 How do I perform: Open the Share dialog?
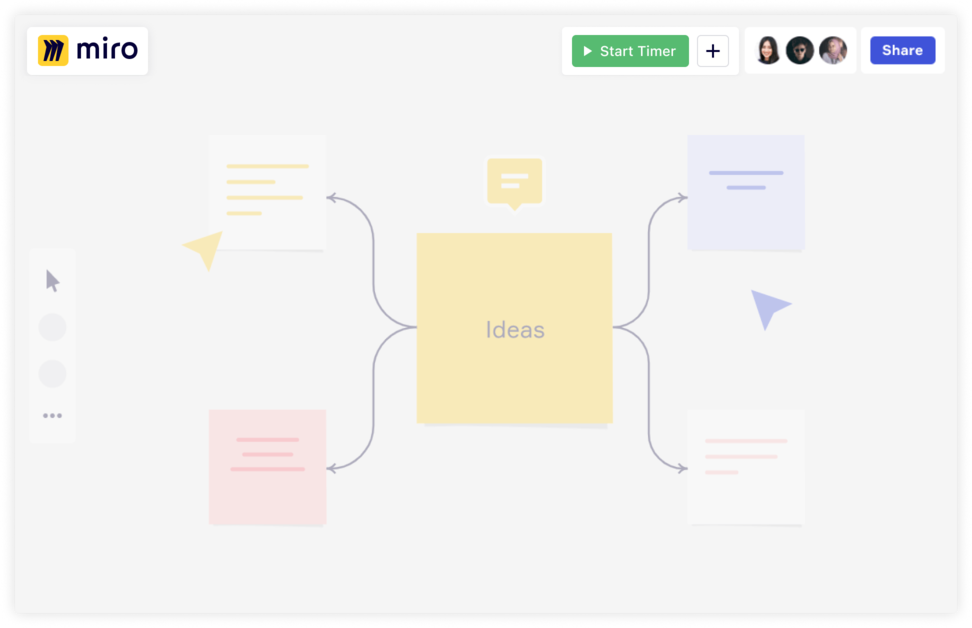point(902,49)
